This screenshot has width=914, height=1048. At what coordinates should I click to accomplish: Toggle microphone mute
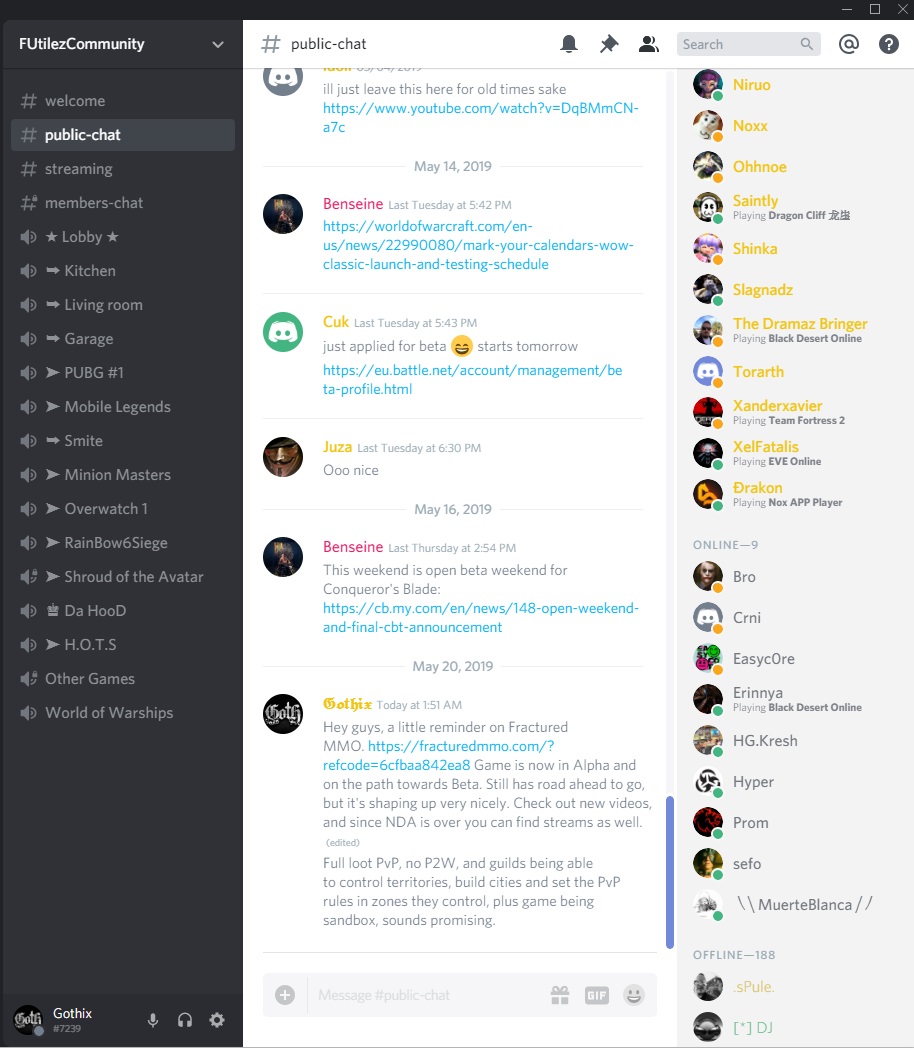pyautogui.click(x=153, y=1020)
